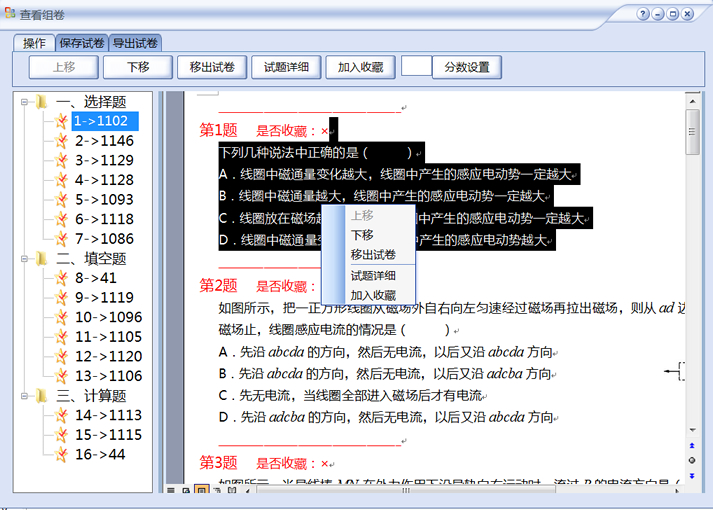
Task: Focus the score box left of 分数设置
Action: pyautogui.click(x=417, y=66)
